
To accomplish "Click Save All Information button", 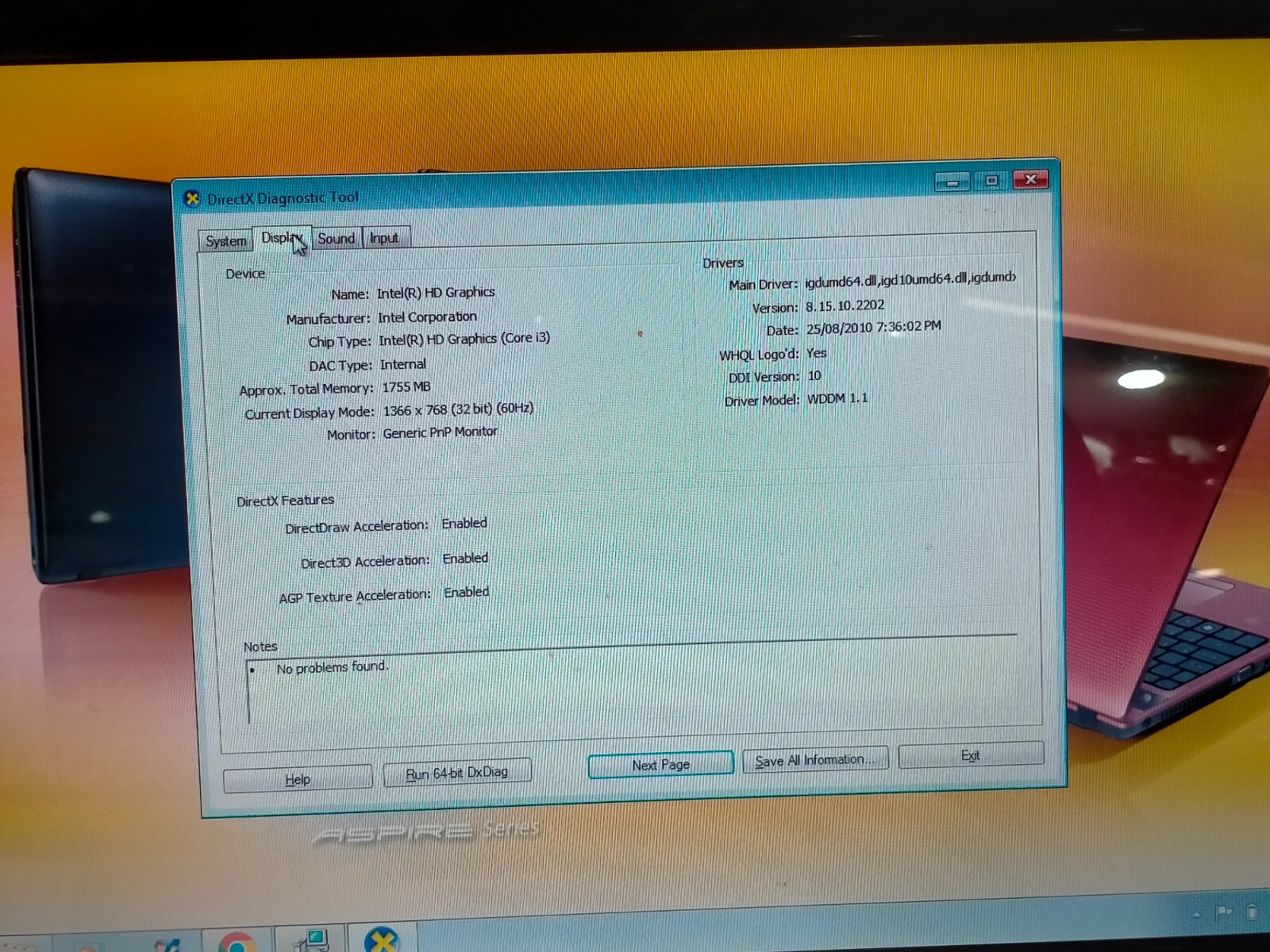I will [815, 760].
